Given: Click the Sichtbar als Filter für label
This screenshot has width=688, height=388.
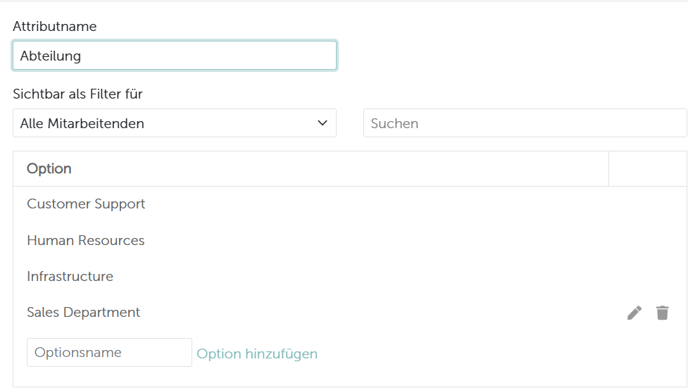Looking at the screenshot, I should click(78, 94).
